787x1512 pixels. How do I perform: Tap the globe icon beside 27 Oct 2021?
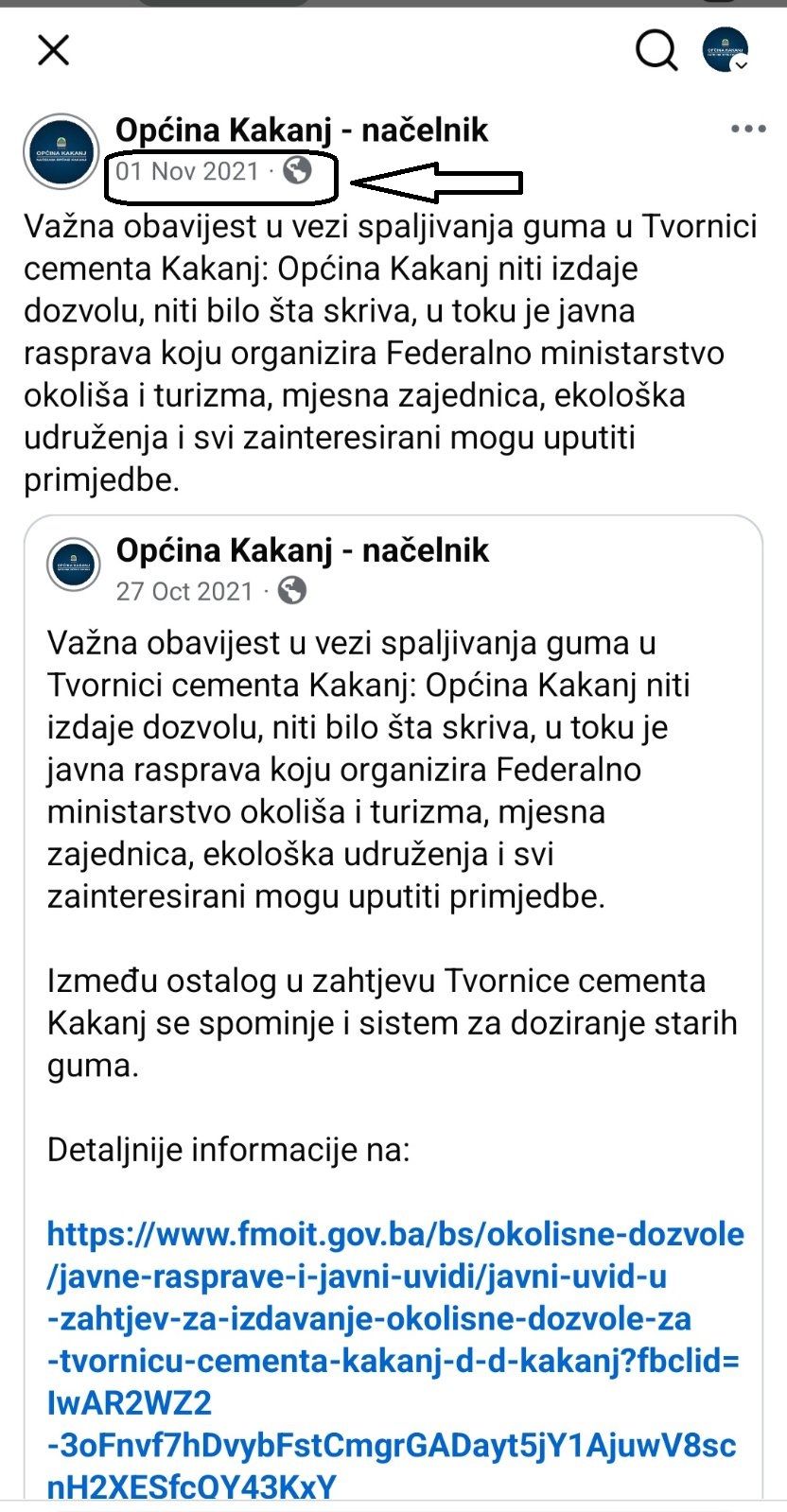click(x=292, y=590)
